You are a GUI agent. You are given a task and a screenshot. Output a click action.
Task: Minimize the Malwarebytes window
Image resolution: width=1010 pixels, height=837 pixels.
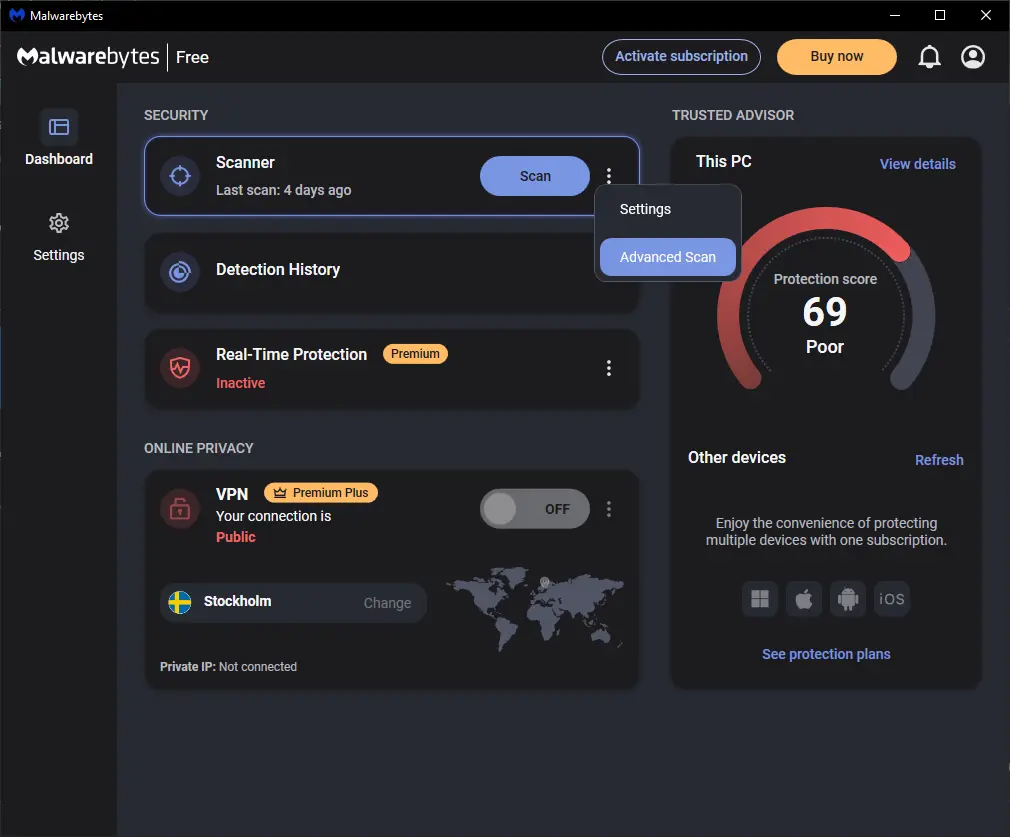pyautogui.click(x=895, y=15)
